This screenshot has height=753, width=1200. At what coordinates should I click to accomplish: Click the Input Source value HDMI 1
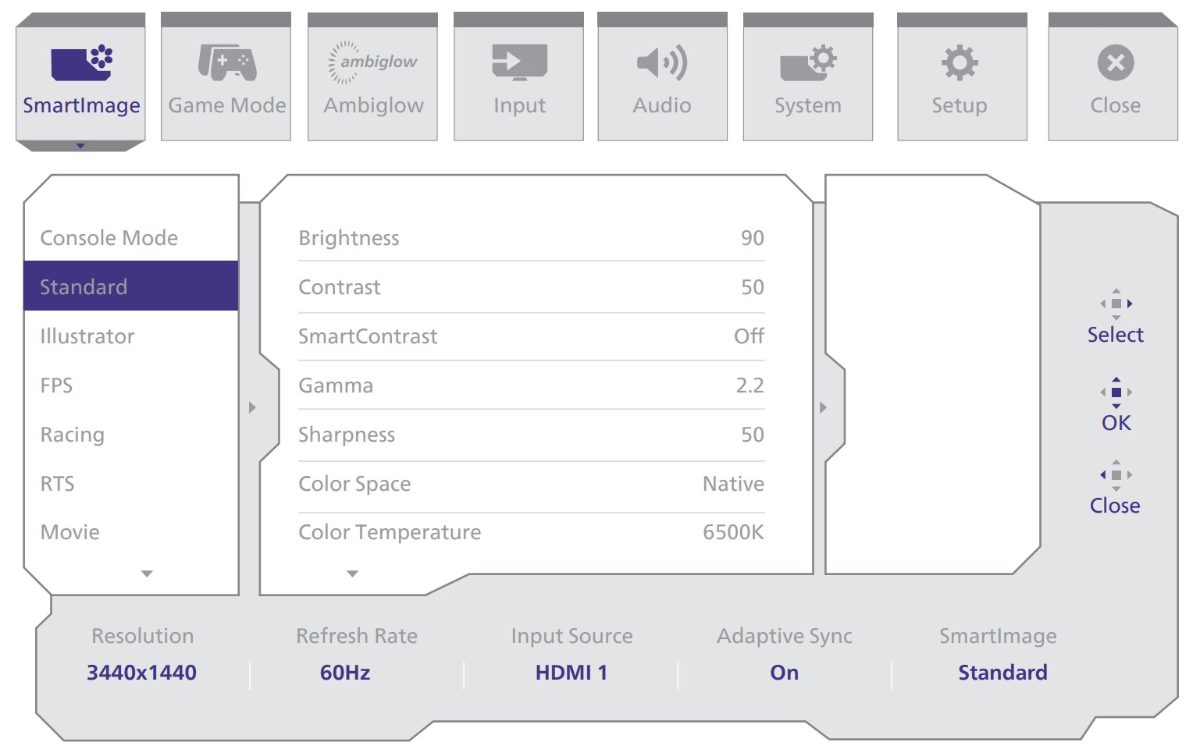[x=571, y=672]
